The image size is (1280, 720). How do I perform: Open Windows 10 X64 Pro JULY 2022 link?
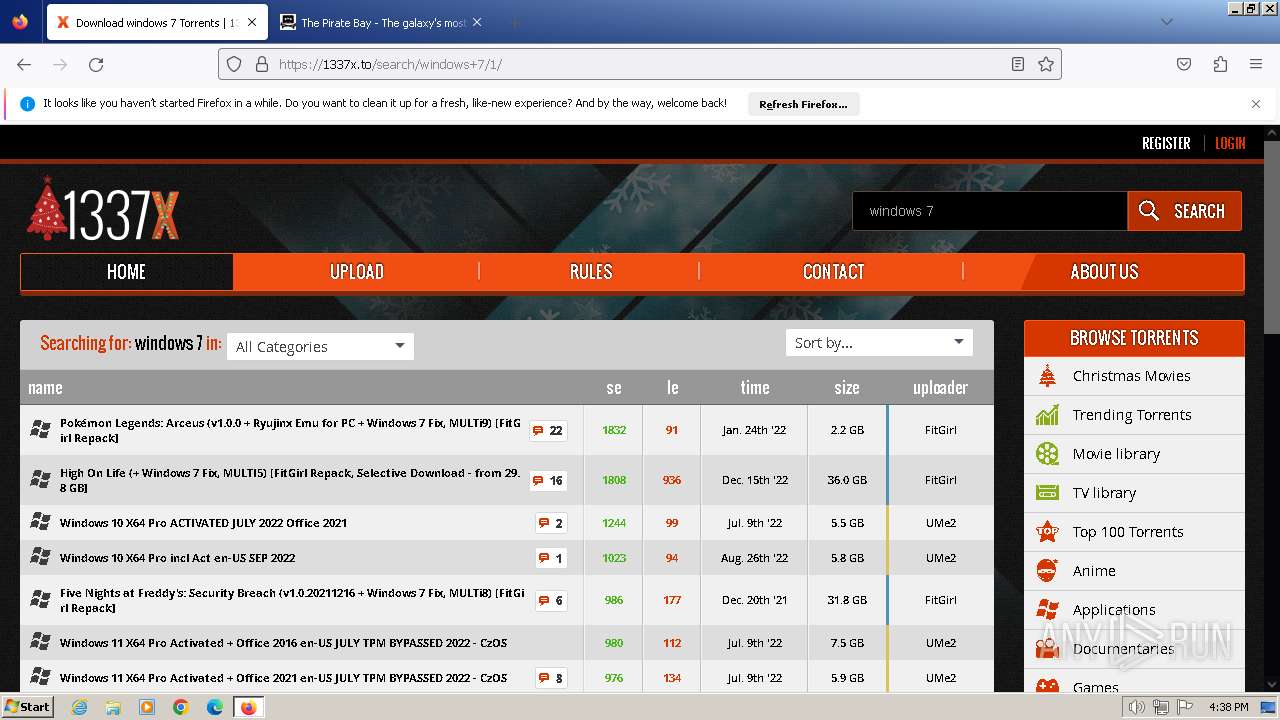pyautogui.click(x=203, y=523)
